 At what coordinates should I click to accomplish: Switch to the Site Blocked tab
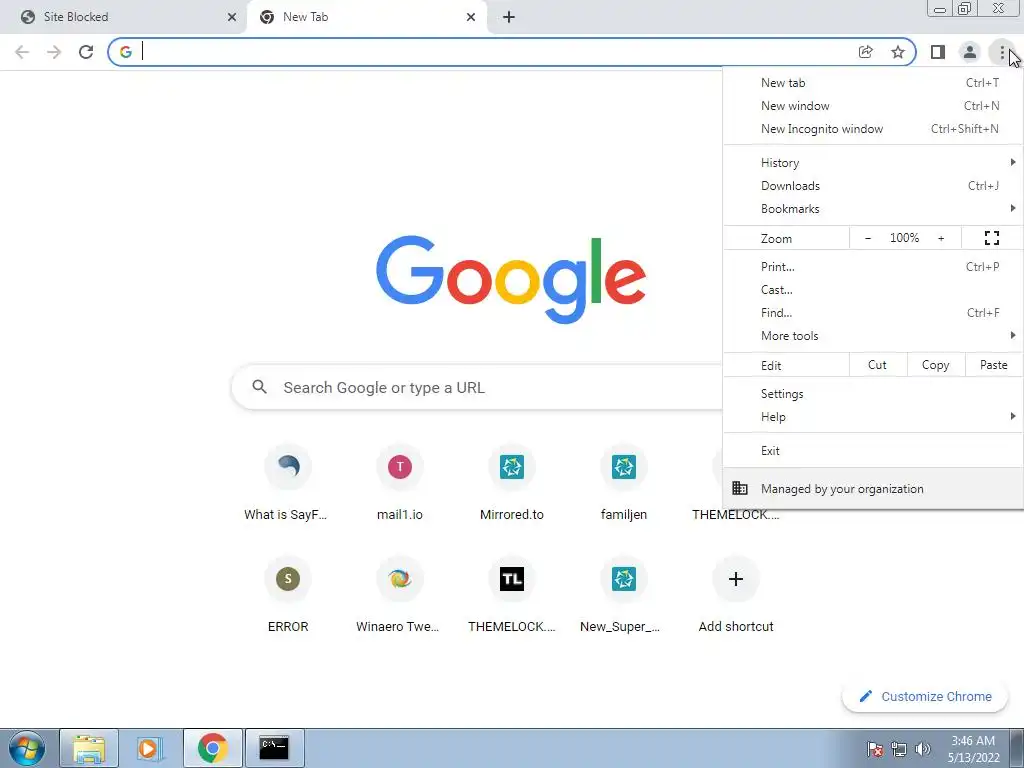(x=123, y=17)
